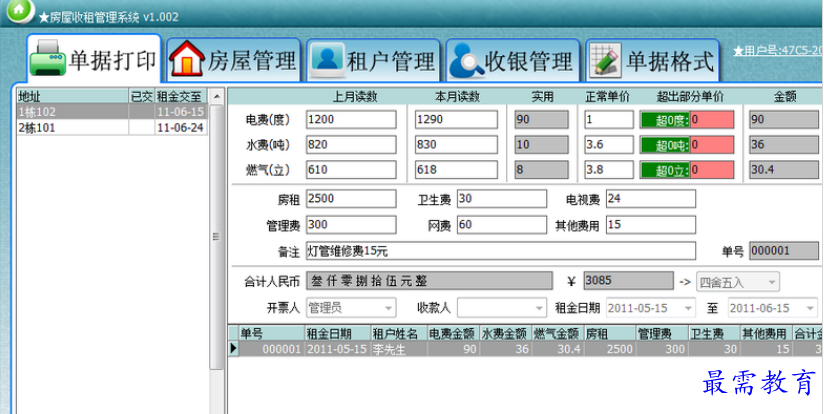Click the 2011-05-15 cell in records grid
This screenshot has height=414, width=824.
coord(338,349)
